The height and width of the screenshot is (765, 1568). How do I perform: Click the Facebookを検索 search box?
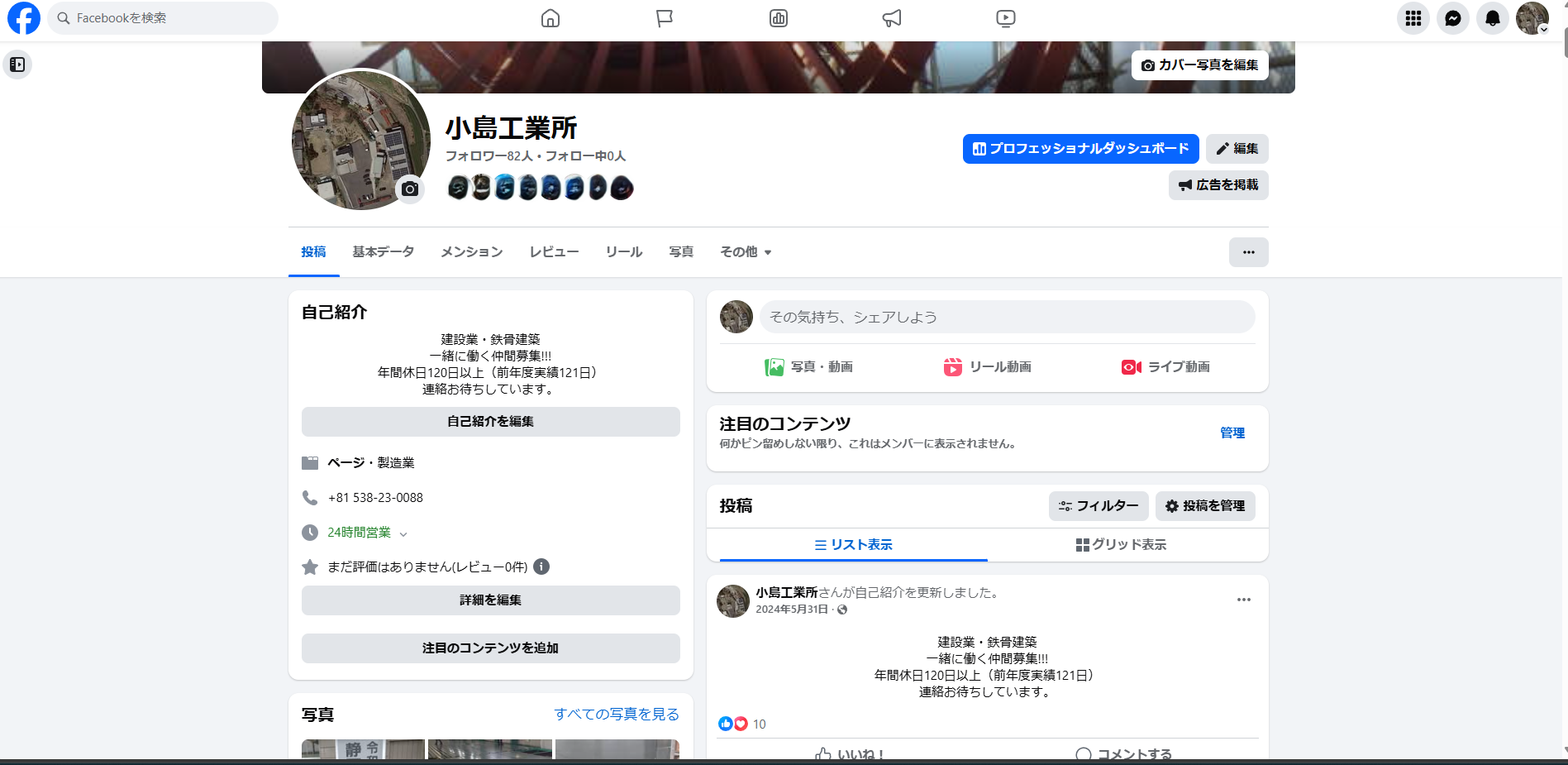pos(164,18)
